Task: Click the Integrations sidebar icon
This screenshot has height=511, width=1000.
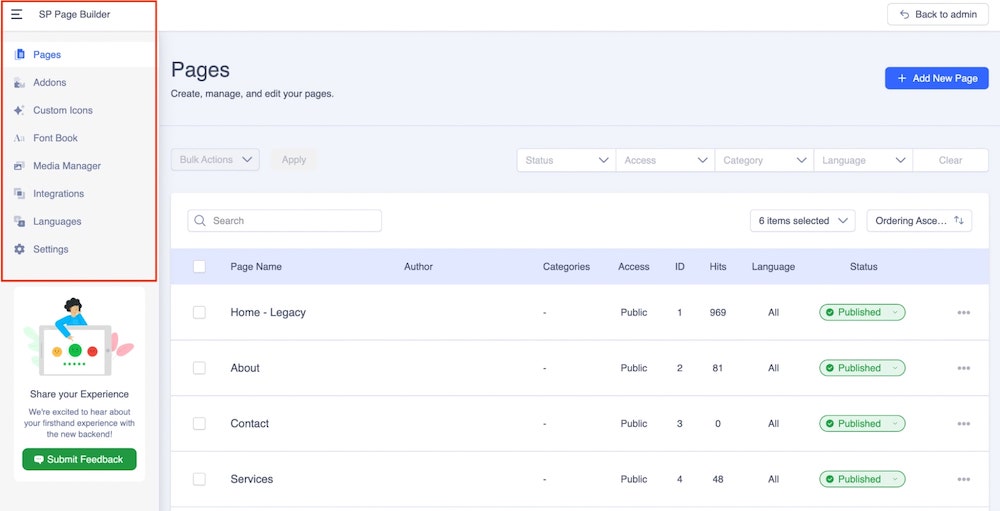Action: click(20, 194)
